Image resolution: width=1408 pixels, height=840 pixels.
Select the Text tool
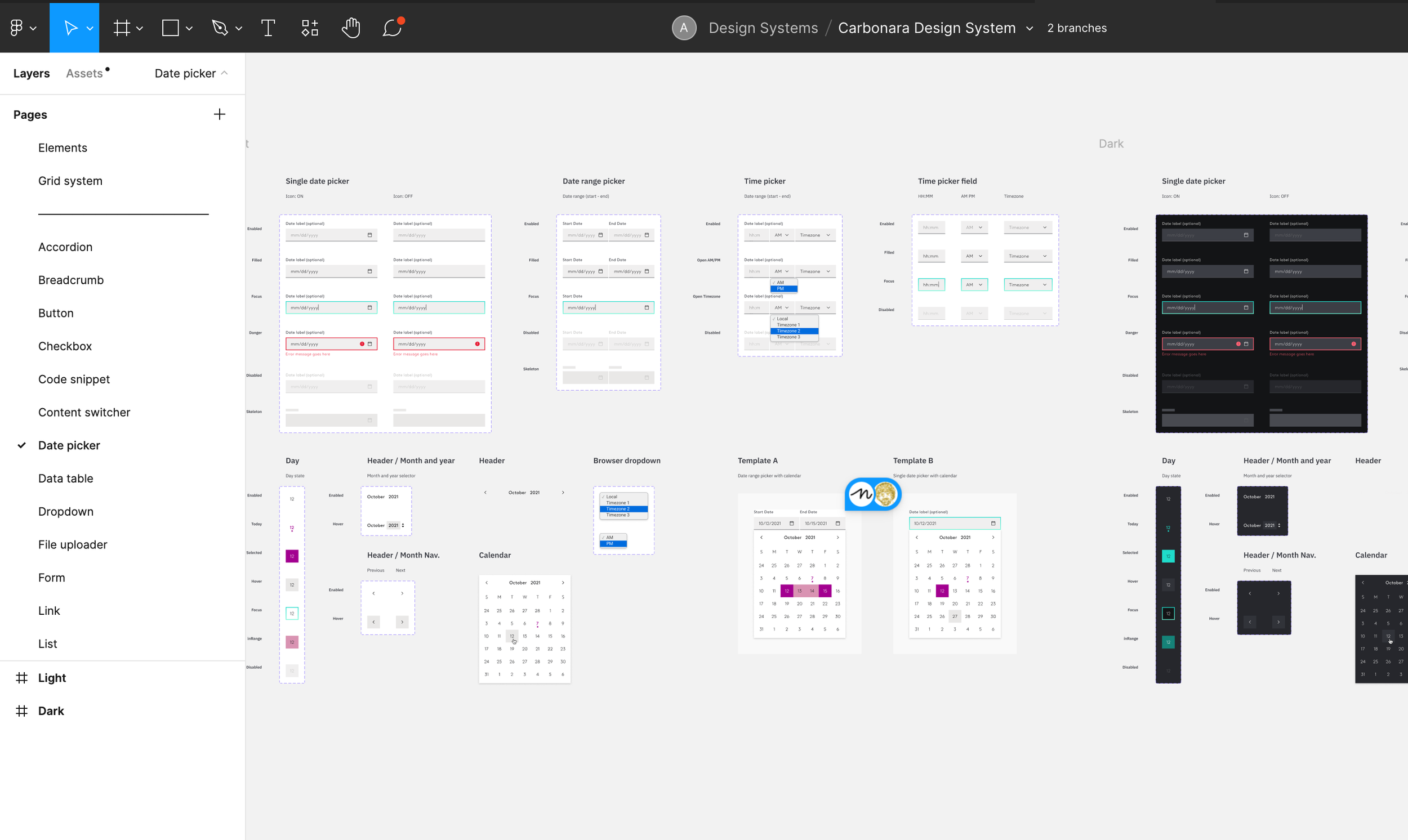point(268,28)
